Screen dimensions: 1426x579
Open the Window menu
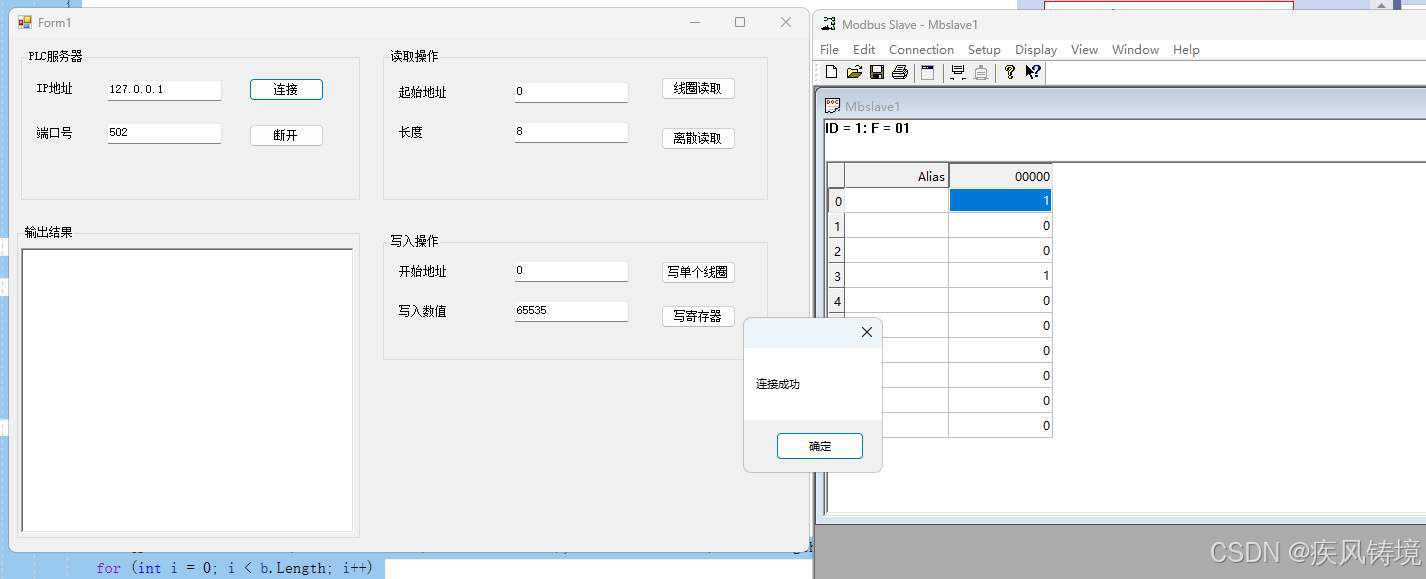click(x=1135, y=49)
